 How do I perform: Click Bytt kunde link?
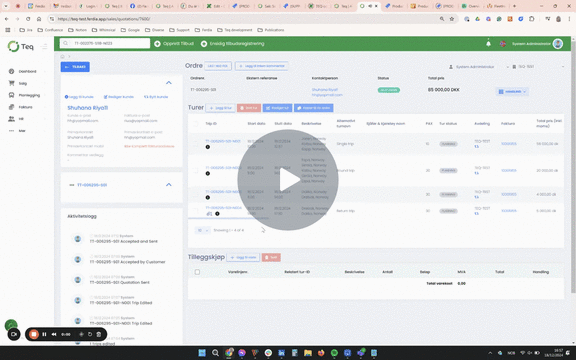(156, 97)
